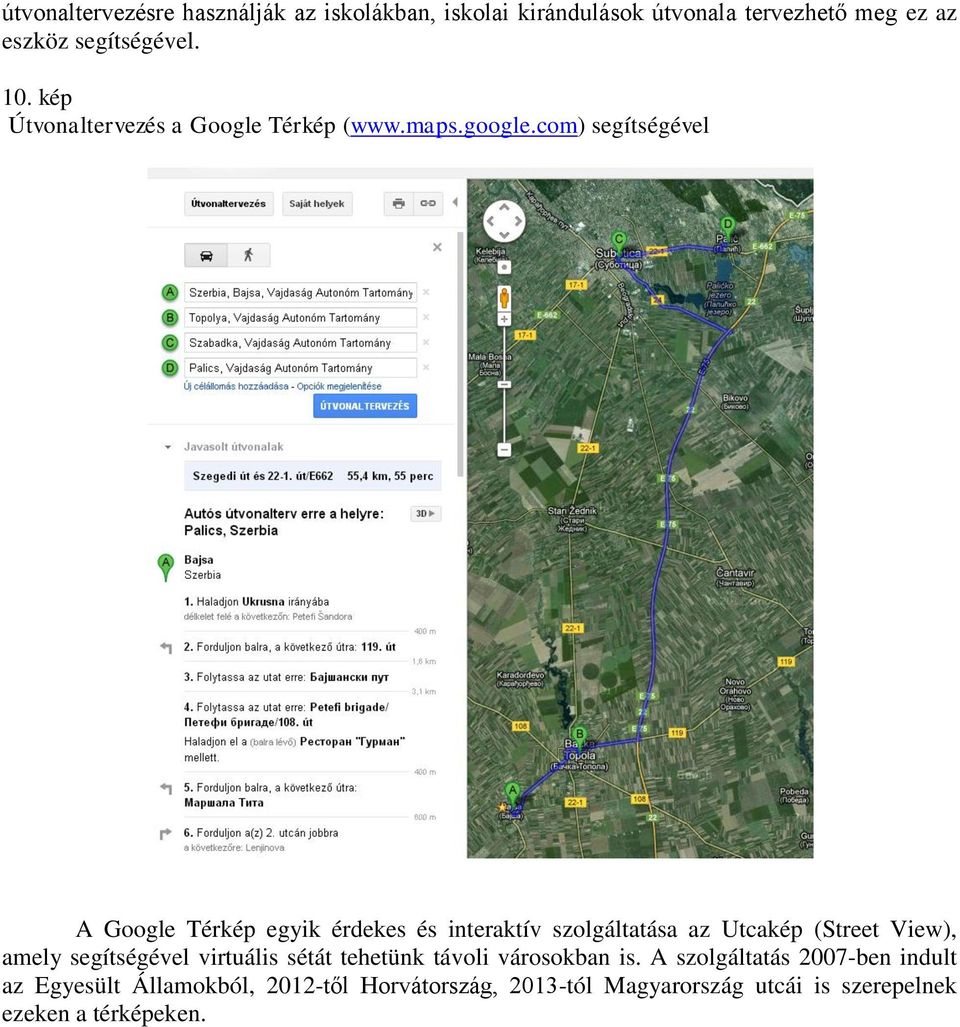Remove destination B with its X

tap(426, 317)
